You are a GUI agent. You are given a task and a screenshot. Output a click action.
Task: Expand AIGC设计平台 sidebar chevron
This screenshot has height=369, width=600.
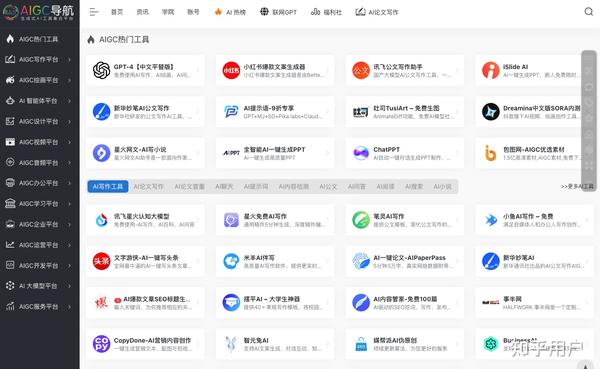(x=70, y=121)
